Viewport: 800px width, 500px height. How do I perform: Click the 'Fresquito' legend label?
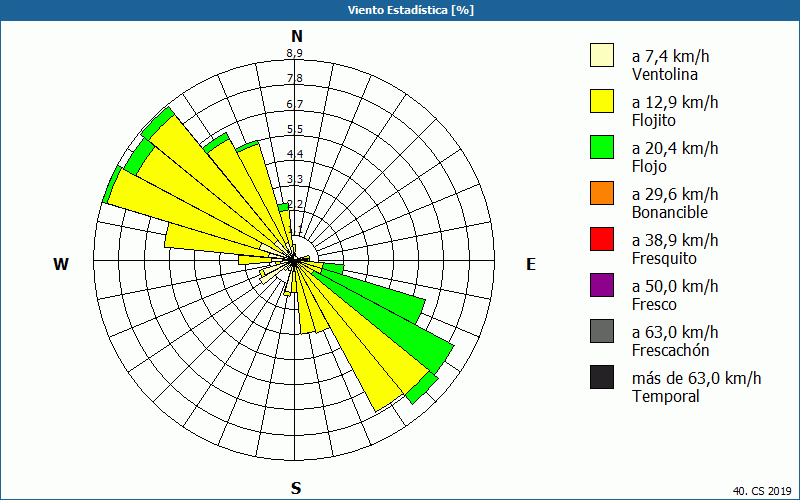click(664, 258)
